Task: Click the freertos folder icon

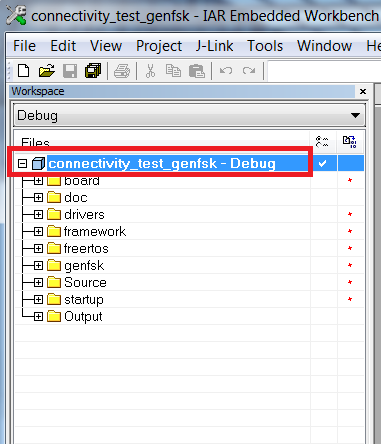Action: pyautogui.click(x=54, y=248)
